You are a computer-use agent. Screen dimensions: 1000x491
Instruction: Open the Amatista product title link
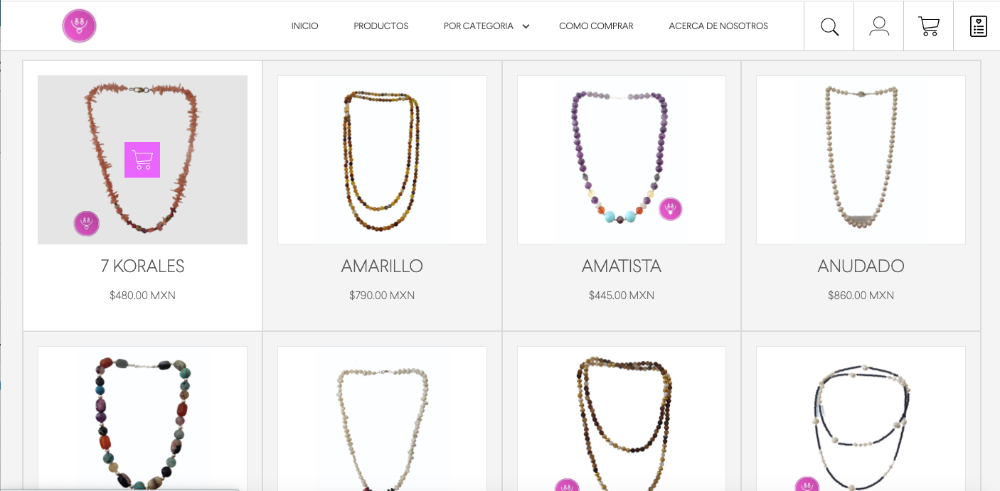(x=621, y=266)
